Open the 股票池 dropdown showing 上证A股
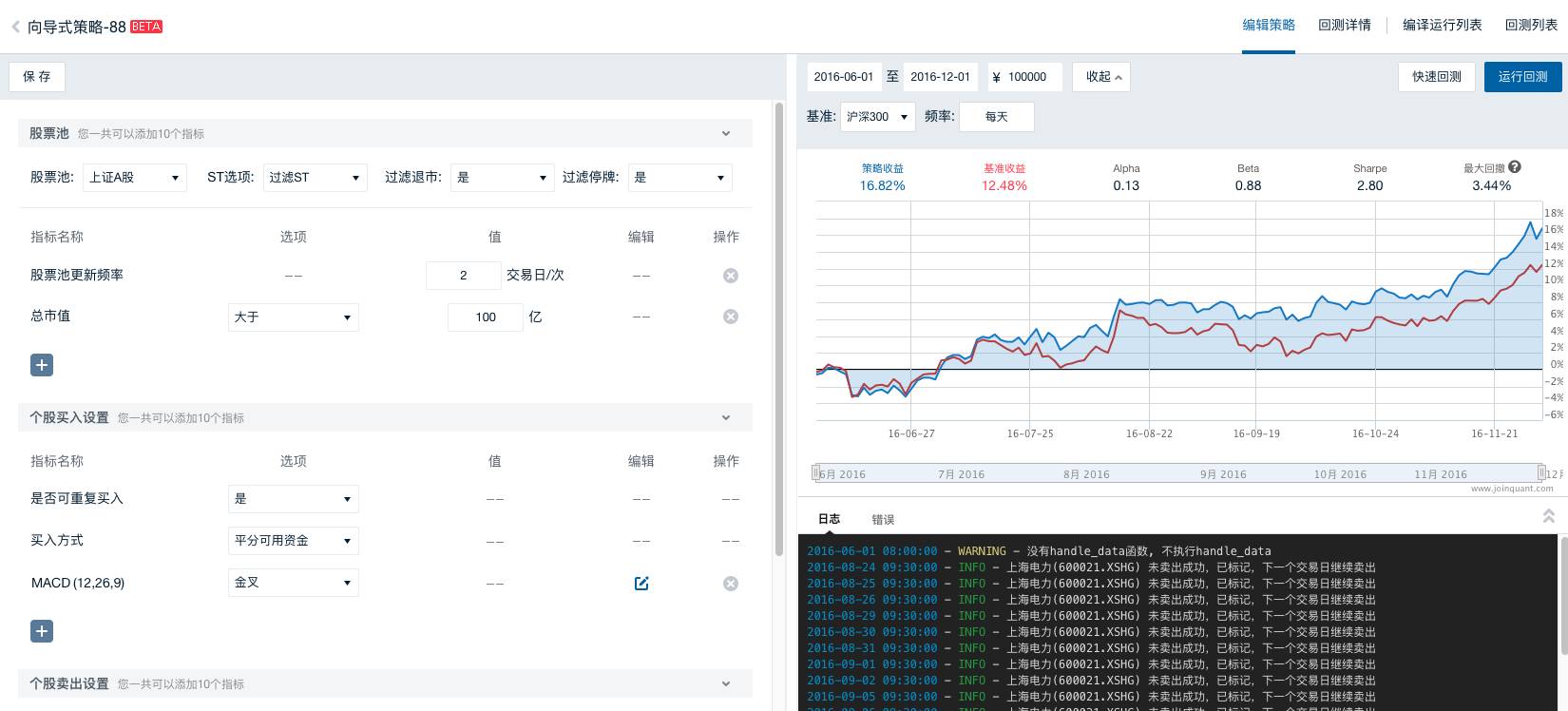Screen dimensions: 1568x711 tap(134, 178)
